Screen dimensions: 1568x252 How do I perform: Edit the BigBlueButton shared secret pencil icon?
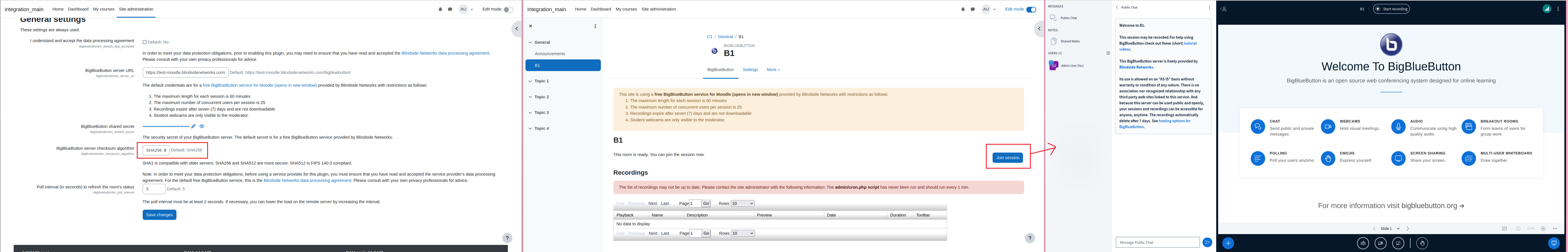pos(193,126)
